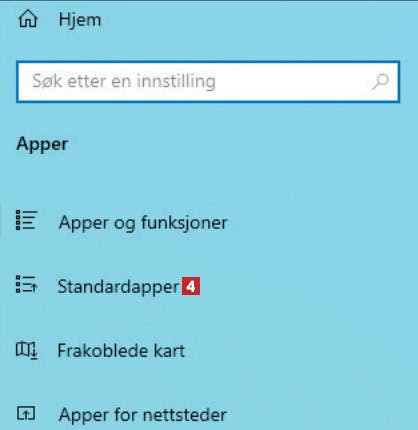
Task: Click the Apper section heading
Action: [42, 145]
